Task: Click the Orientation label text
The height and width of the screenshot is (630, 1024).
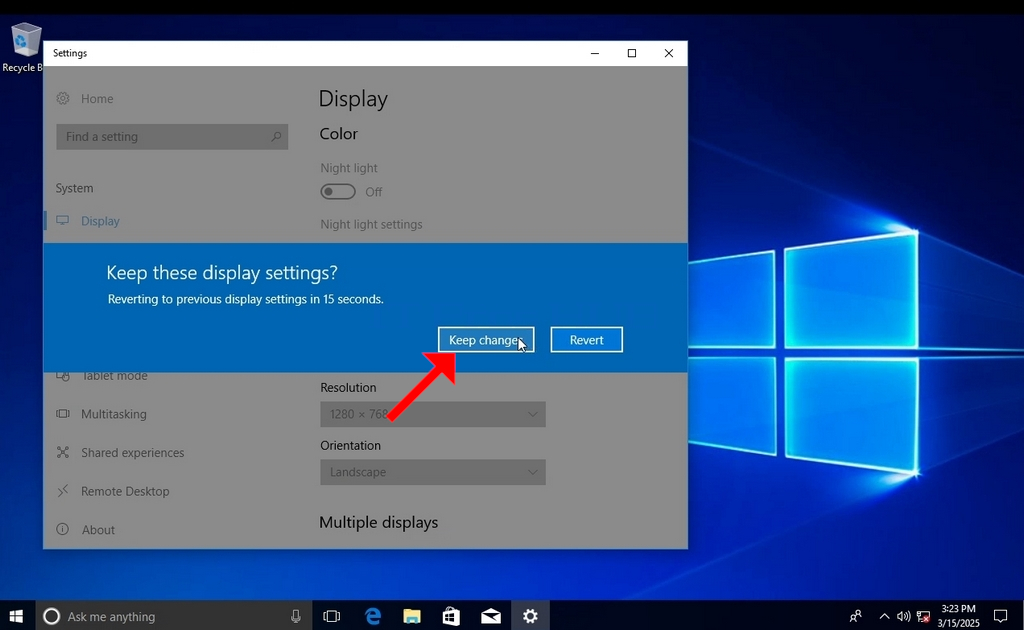Action: [x=350, y=445]
